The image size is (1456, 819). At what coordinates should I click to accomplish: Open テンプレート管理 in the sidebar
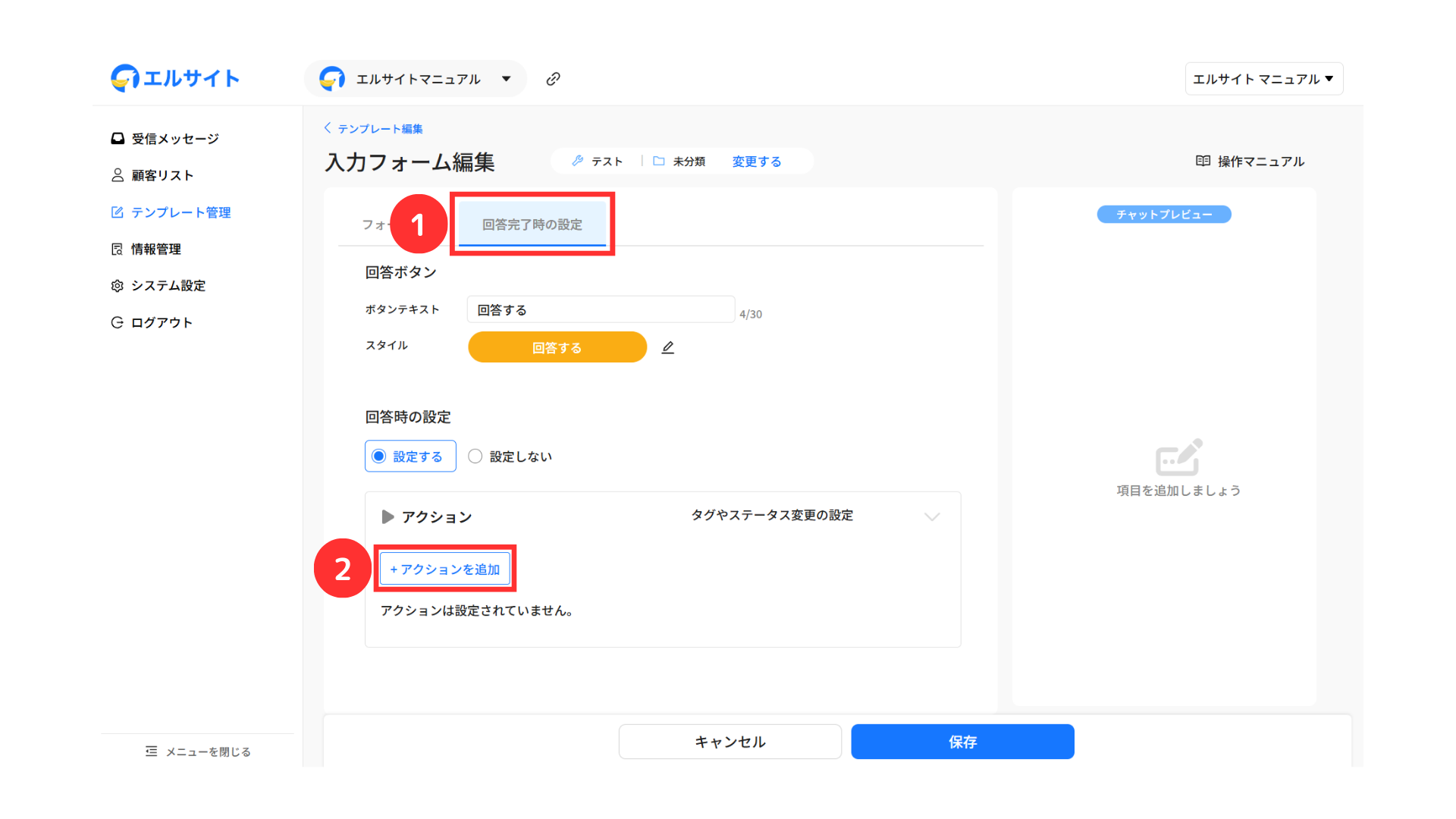[180, 212]
